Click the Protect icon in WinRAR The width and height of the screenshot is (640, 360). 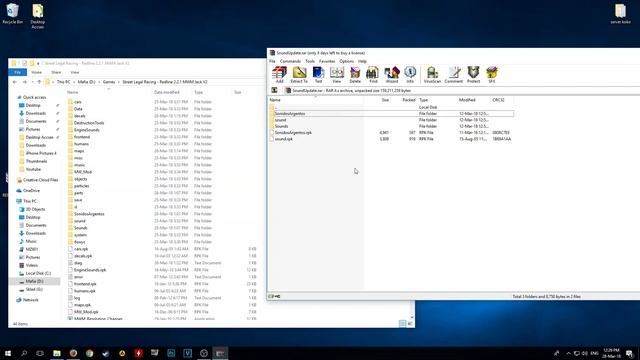(473, 75)
